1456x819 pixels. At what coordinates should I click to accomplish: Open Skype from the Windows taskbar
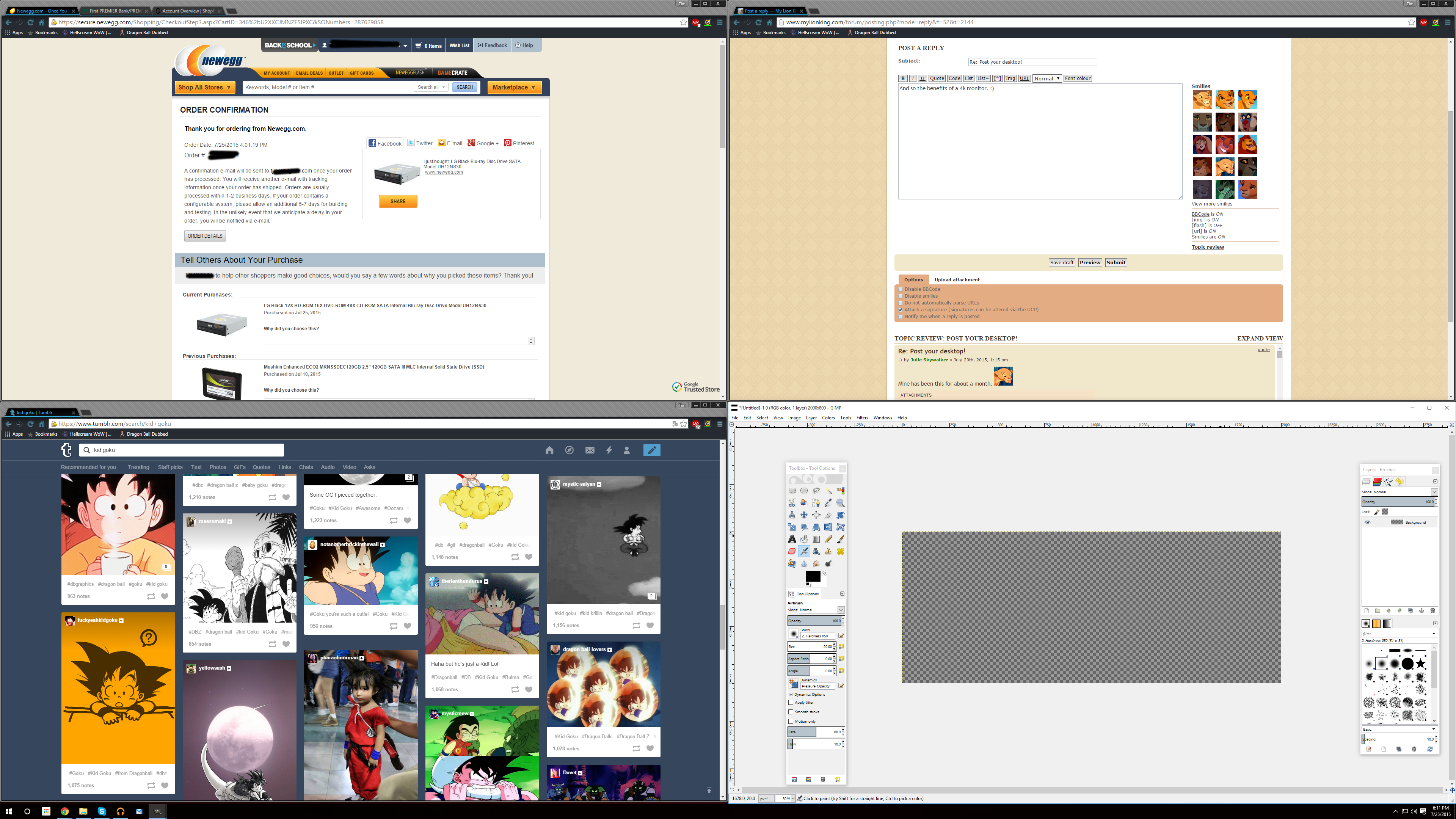[x=102, y=811]
